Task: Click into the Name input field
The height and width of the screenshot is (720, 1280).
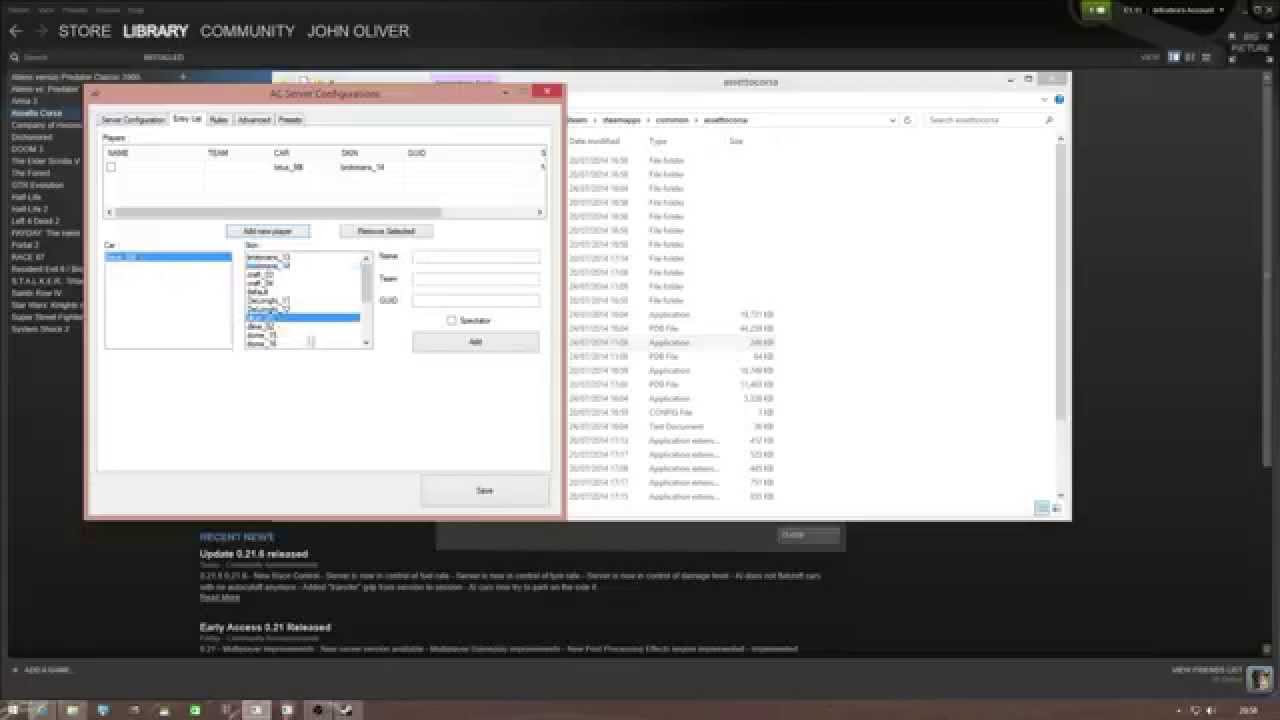Action: pos(476,257)
